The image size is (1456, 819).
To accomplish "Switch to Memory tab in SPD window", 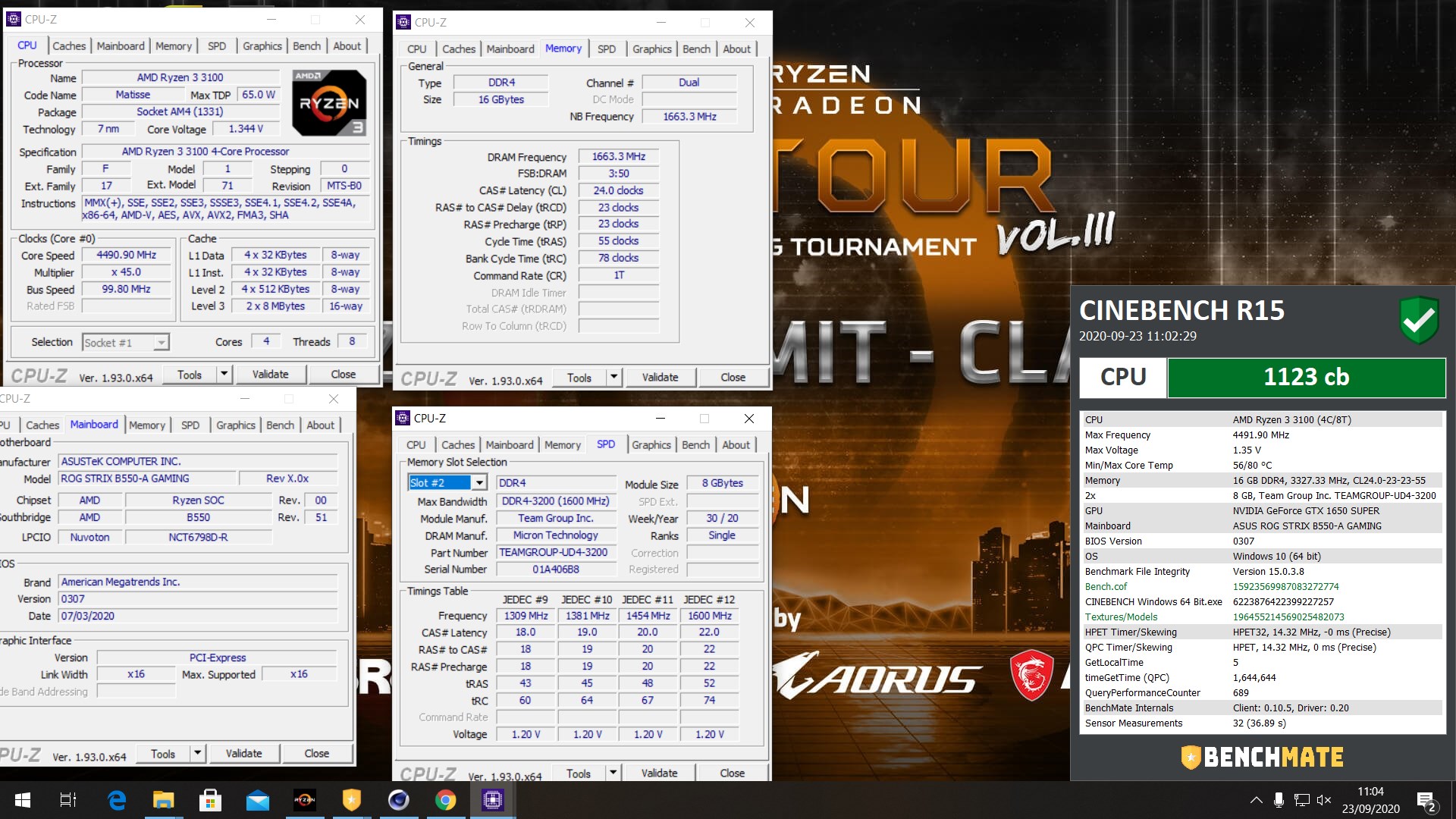I will tap(562, 444).
